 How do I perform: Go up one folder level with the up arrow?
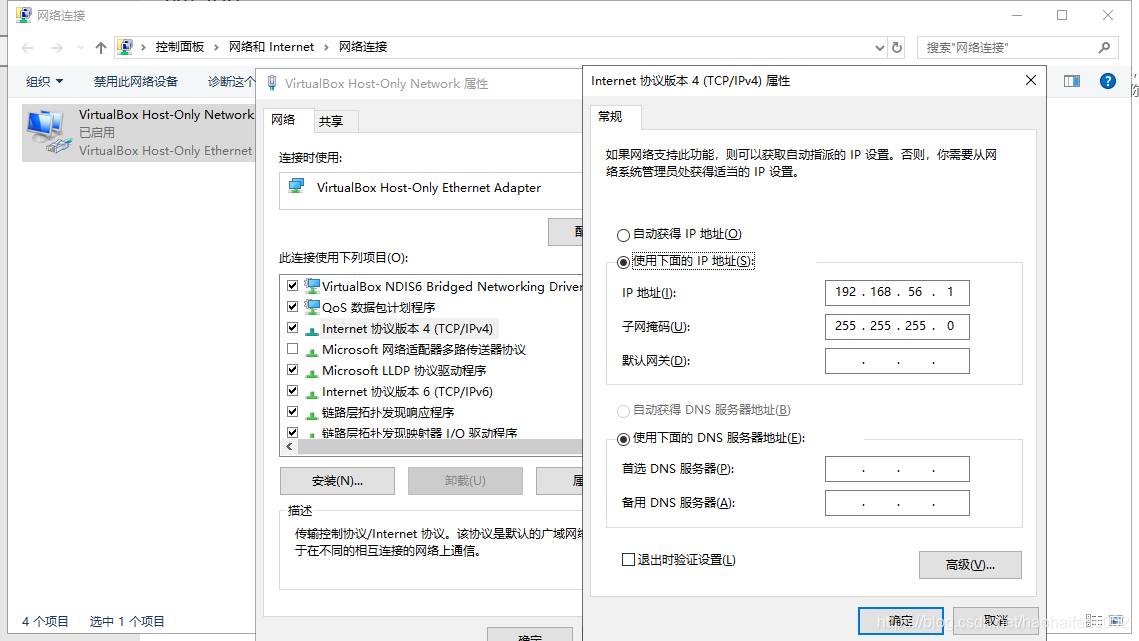(100, 48)
